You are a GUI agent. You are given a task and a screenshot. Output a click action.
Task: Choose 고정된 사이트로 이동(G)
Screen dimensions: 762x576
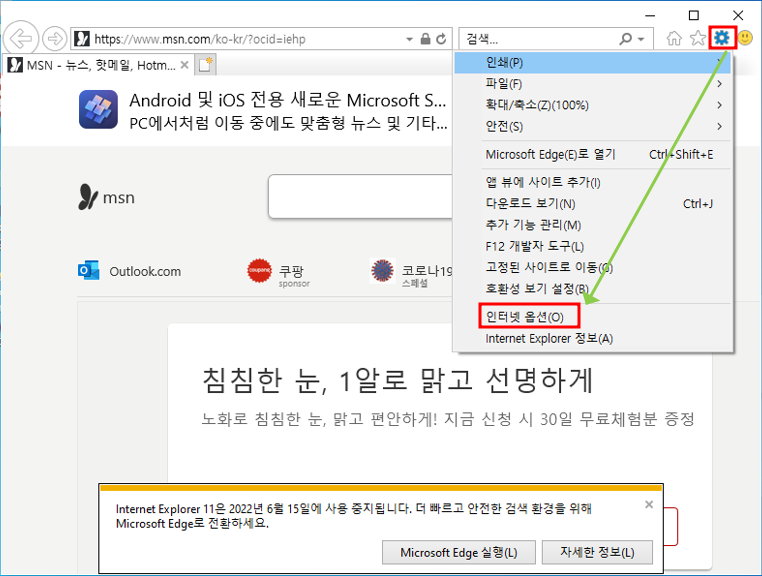click(x=592, y=267)
